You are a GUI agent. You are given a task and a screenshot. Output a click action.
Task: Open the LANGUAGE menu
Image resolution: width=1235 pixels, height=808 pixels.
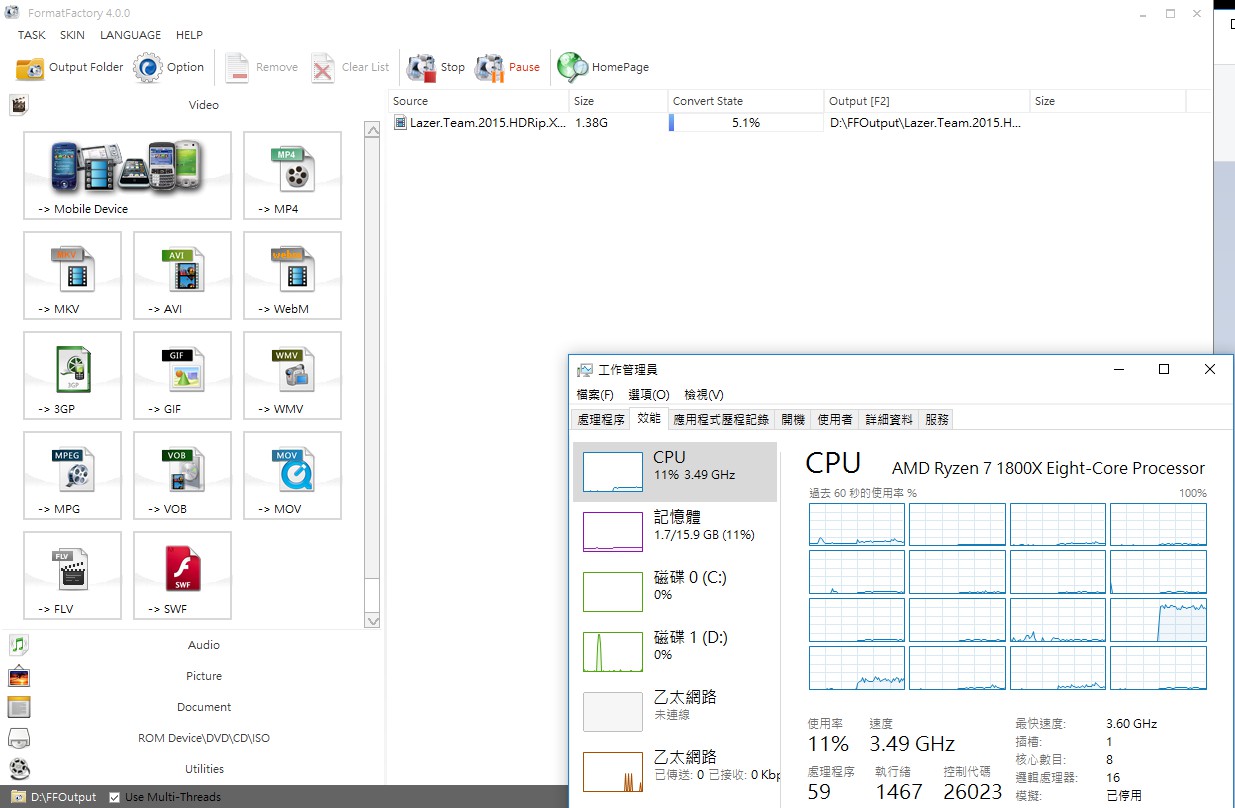[x=130, y=35]
